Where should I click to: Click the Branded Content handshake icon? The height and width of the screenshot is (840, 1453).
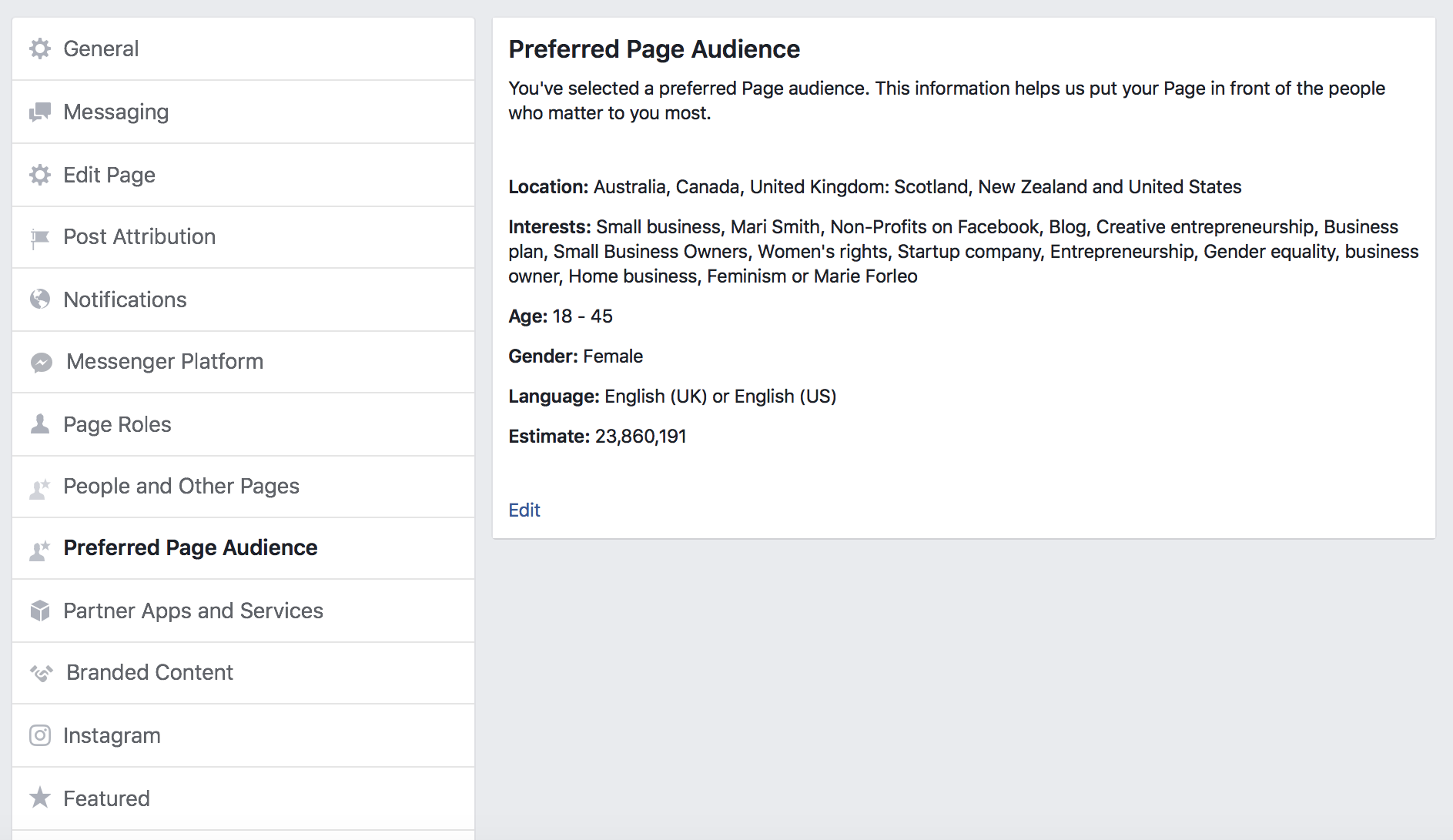(42, 673)
